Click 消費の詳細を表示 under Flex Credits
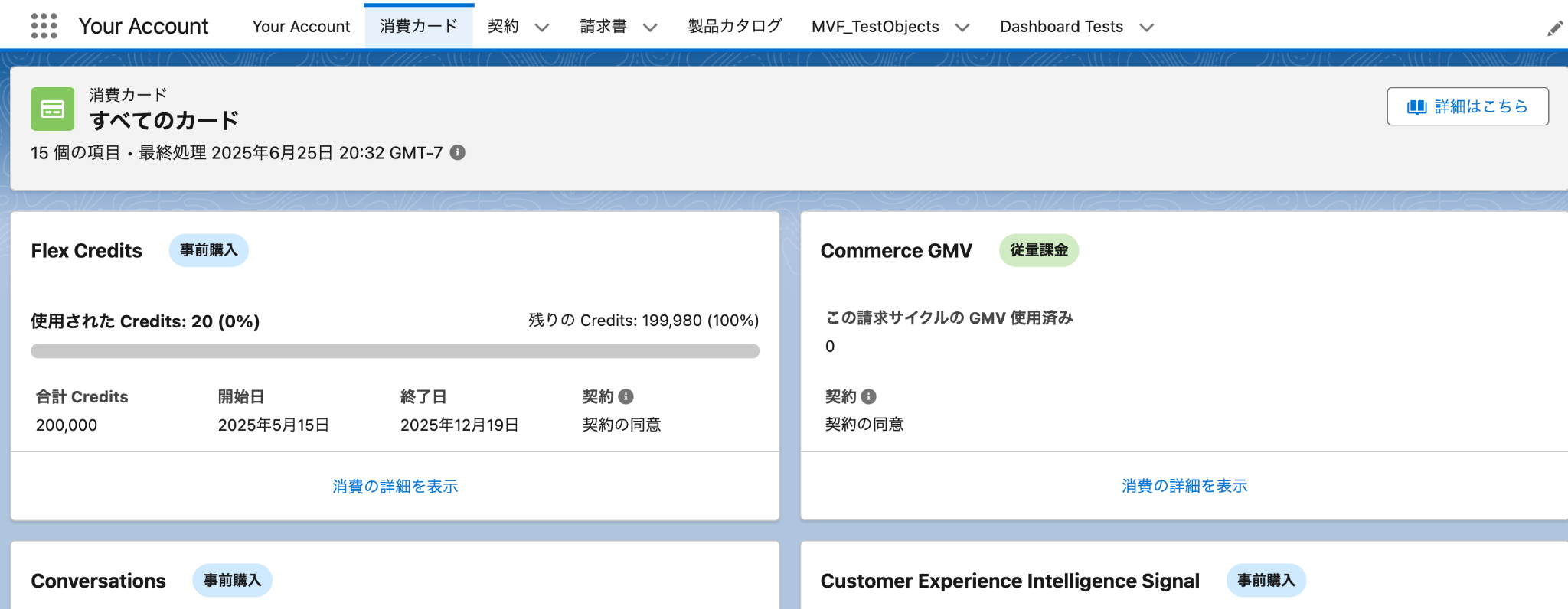 tap(395, 486)
